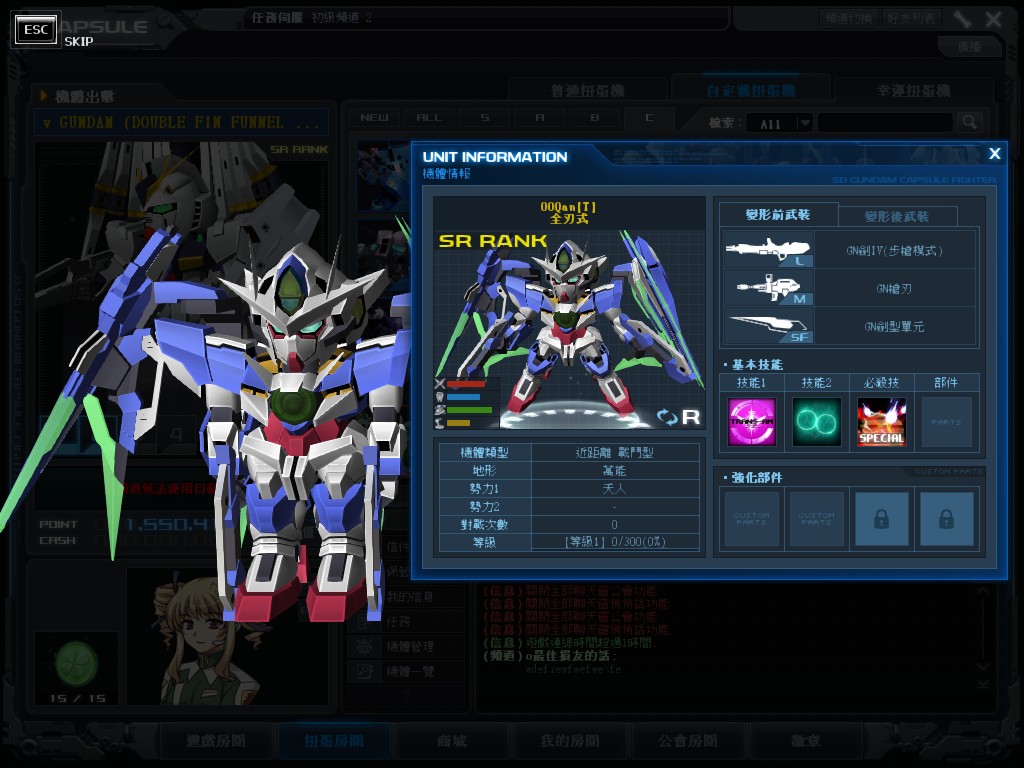
Task: Click the green clover capsule icon
Action: pos(77,663)
